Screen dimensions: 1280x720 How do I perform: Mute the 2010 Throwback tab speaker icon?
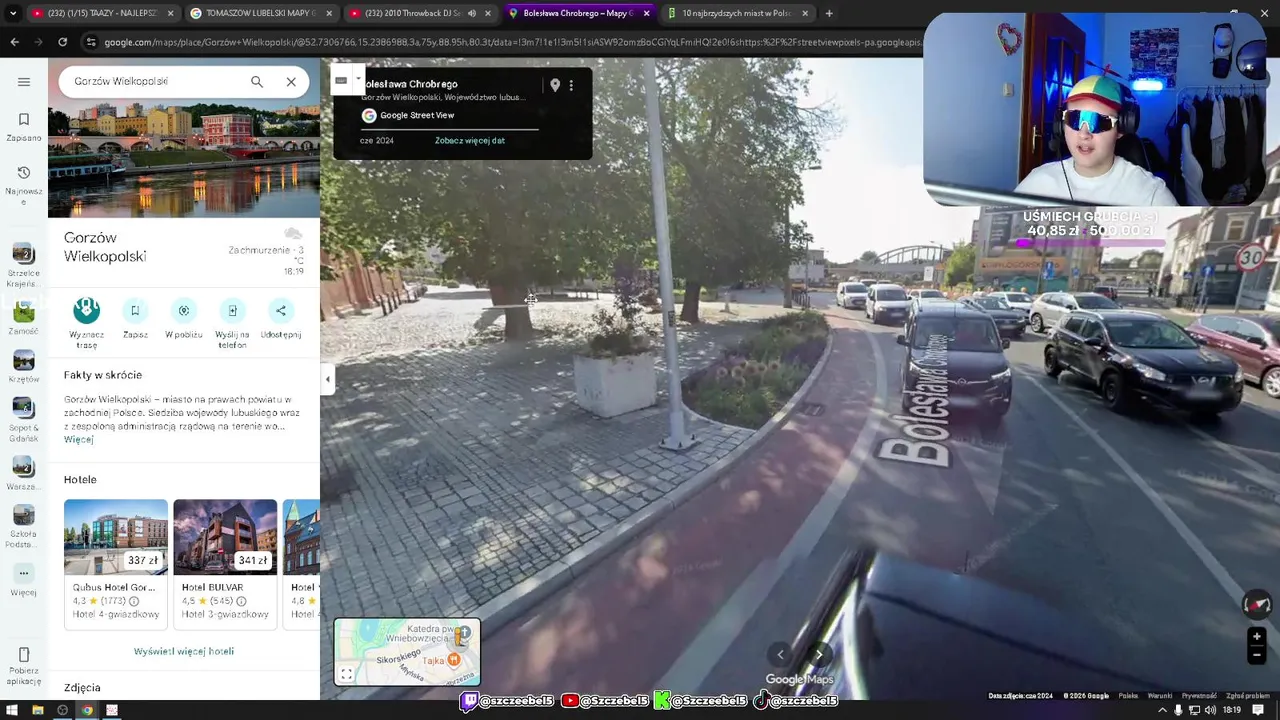point(472,13)
